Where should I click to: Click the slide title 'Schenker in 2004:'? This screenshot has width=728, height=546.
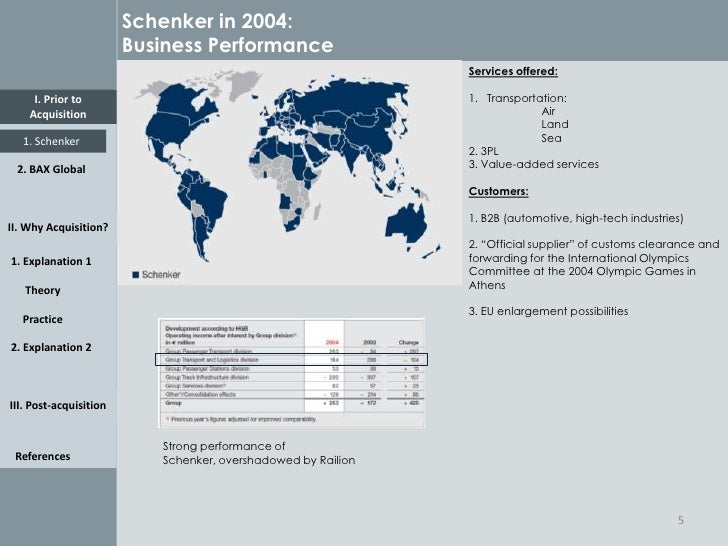pyautogui.click(x=207, y=21)
